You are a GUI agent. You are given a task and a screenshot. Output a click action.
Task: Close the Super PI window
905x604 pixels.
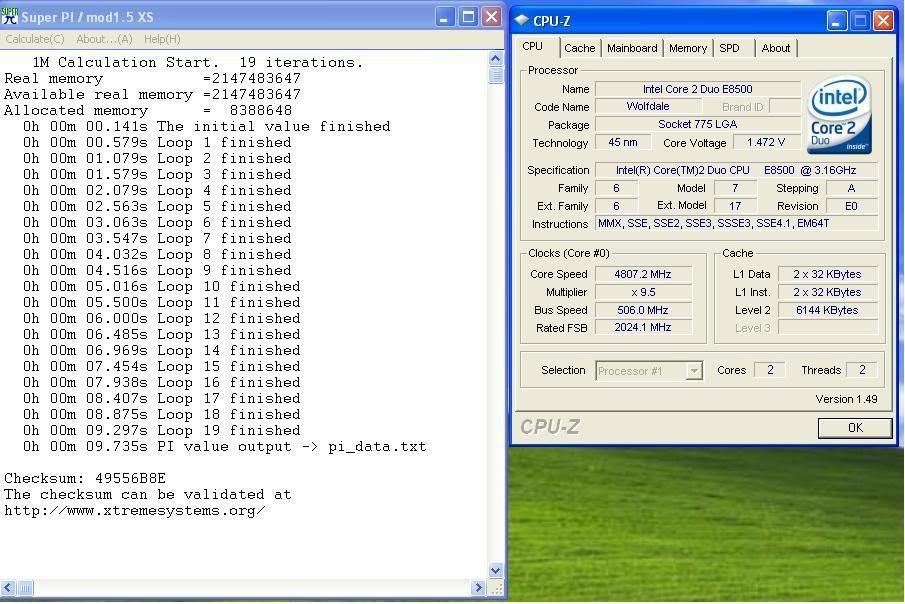pos(491,17)
